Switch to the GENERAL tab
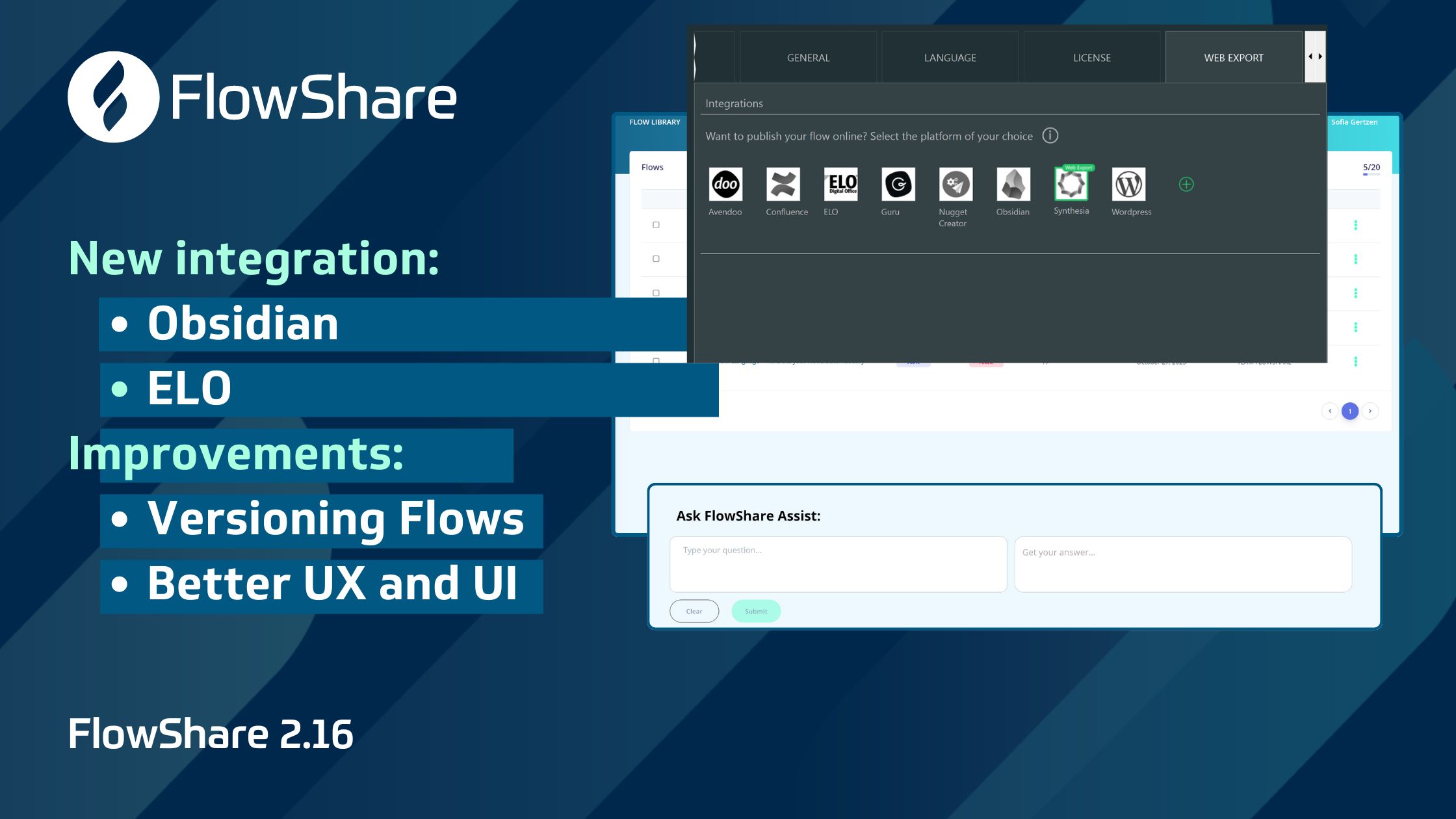Image resolution: width=1456 pixels, height=819 pixels. (x=808, y=57)
